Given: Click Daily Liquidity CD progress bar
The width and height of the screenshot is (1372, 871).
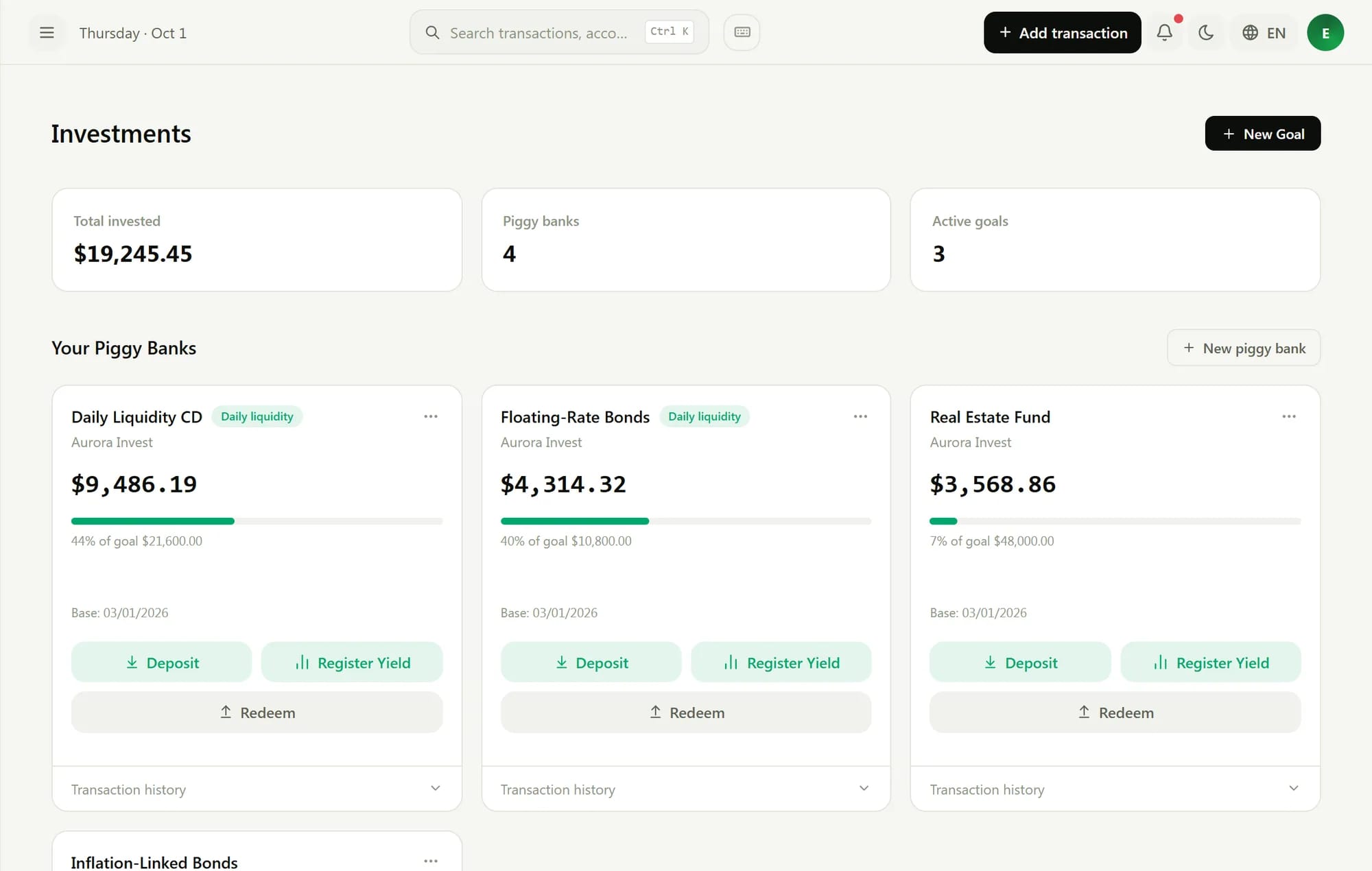Looking at the screenshot, I should point(257,521).
